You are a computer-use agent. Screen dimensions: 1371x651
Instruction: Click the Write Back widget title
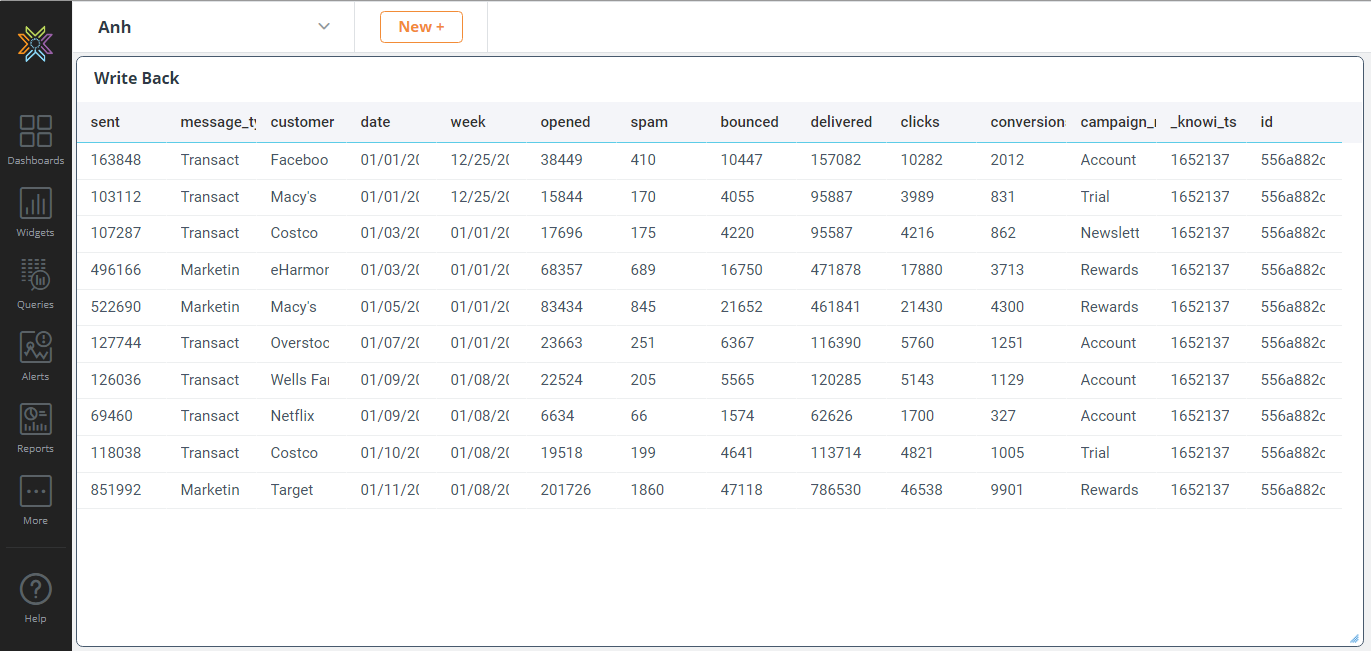tap(137, 78)
